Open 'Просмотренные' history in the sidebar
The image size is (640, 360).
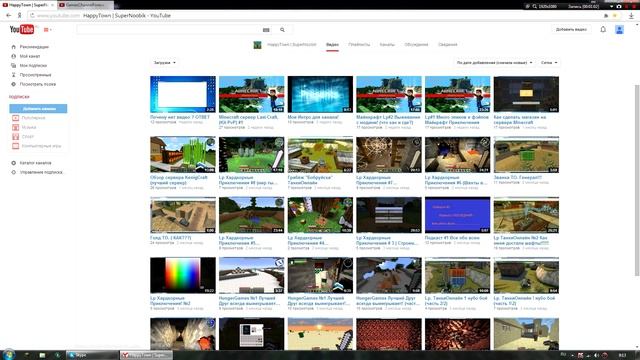point(35,75)
